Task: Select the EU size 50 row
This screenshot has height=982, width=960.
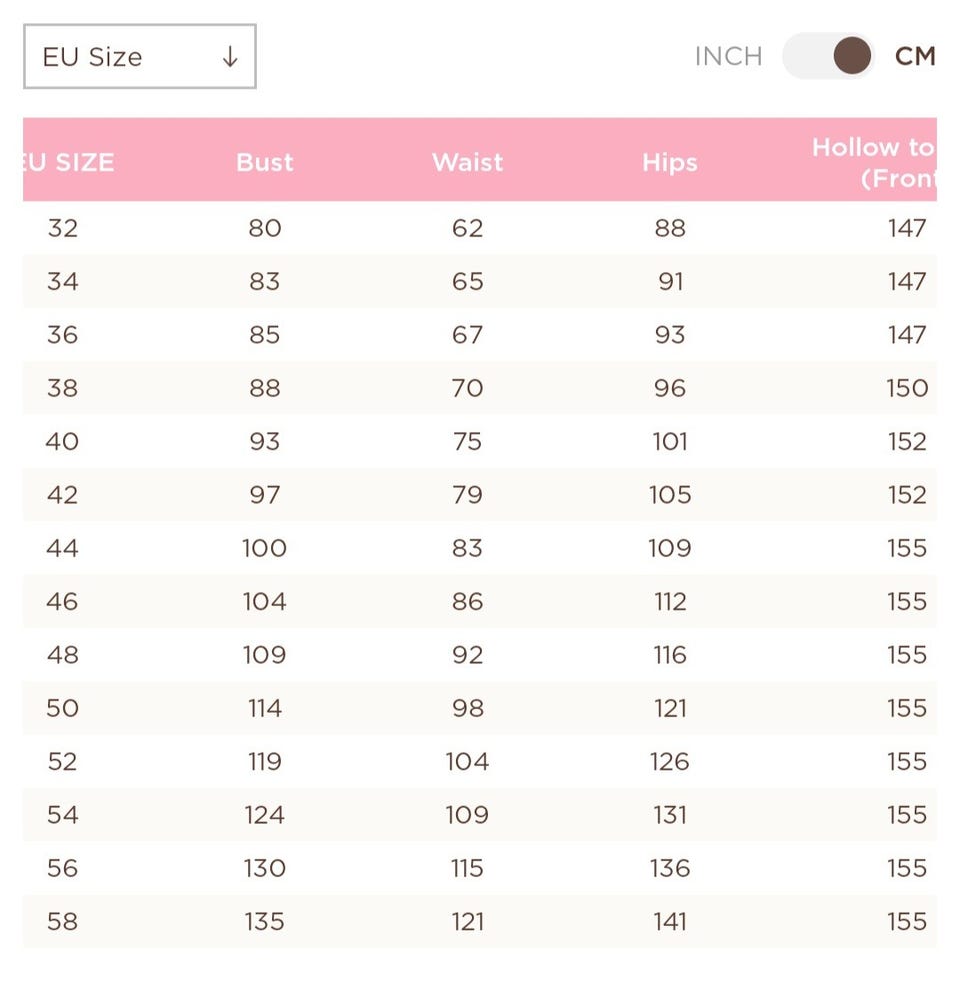Action: 62,708
